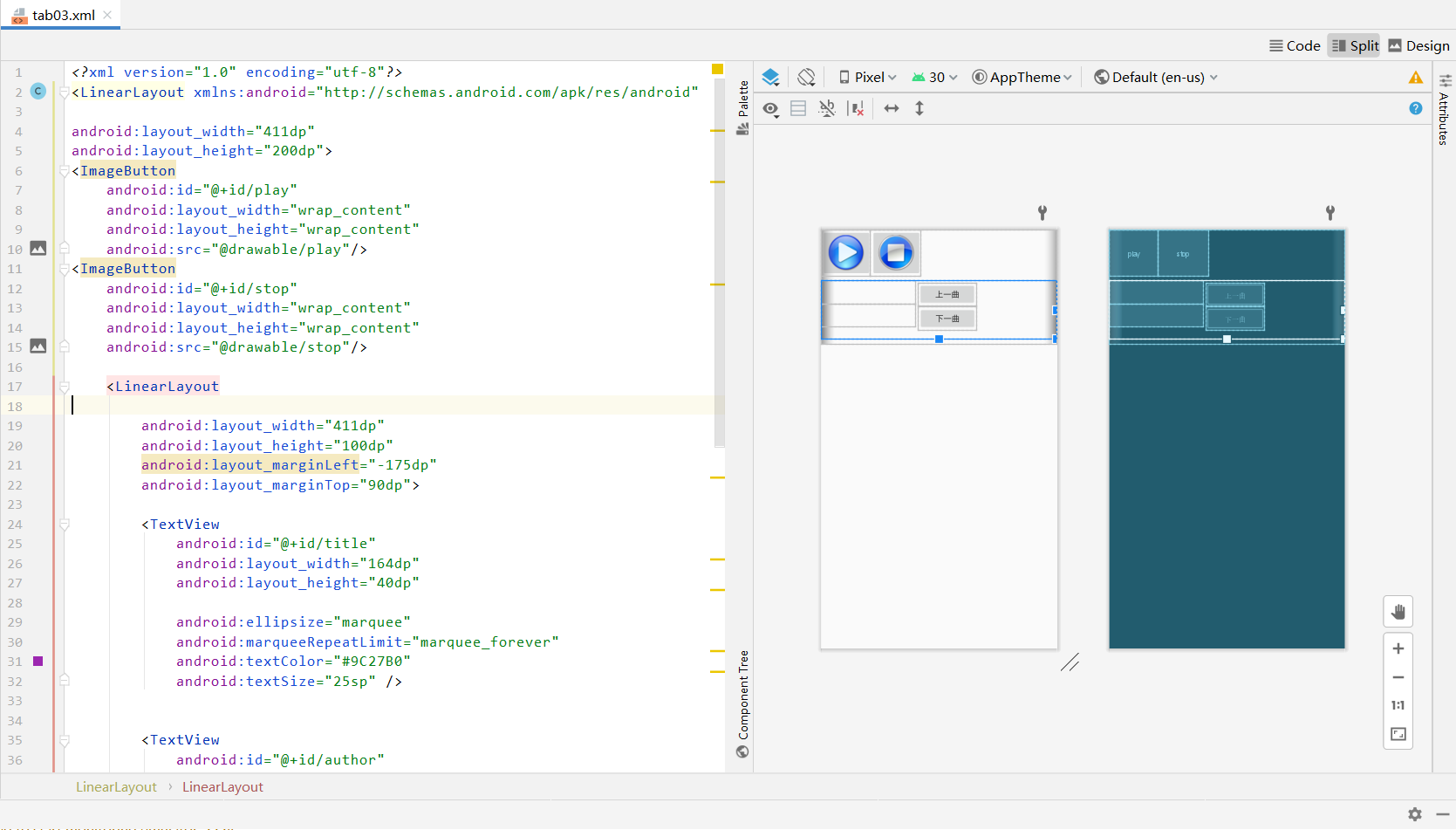Switch editor to Design mode
The image size is (1456, 830).
[1418, 45]
